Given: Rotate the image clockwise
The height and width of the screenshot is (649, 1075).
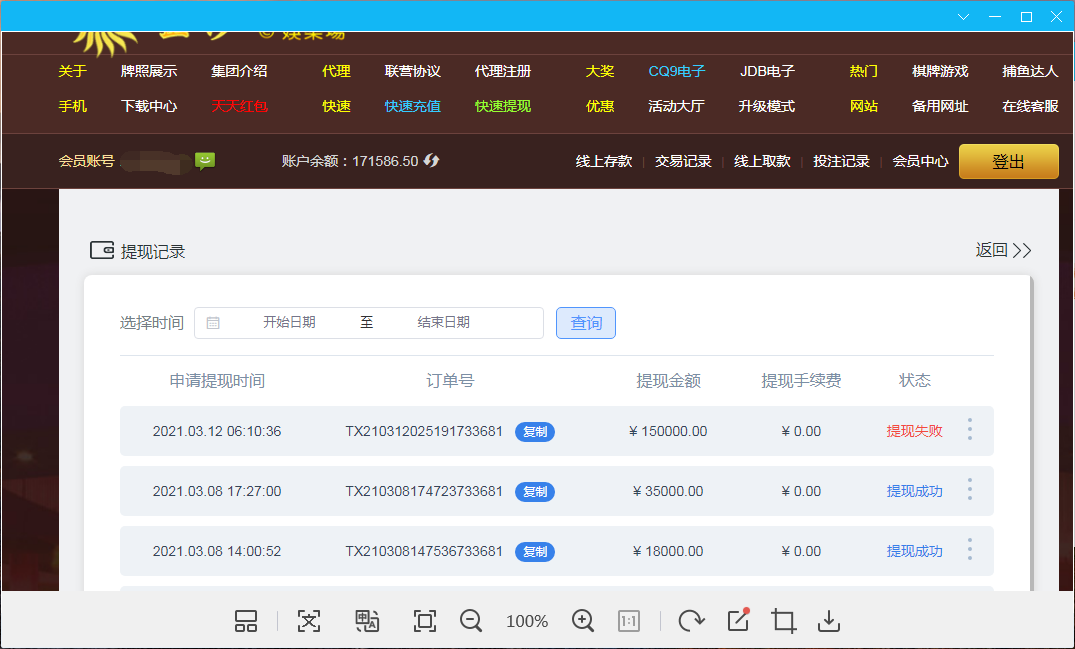Looking at the screenshot, I should 691,621.
